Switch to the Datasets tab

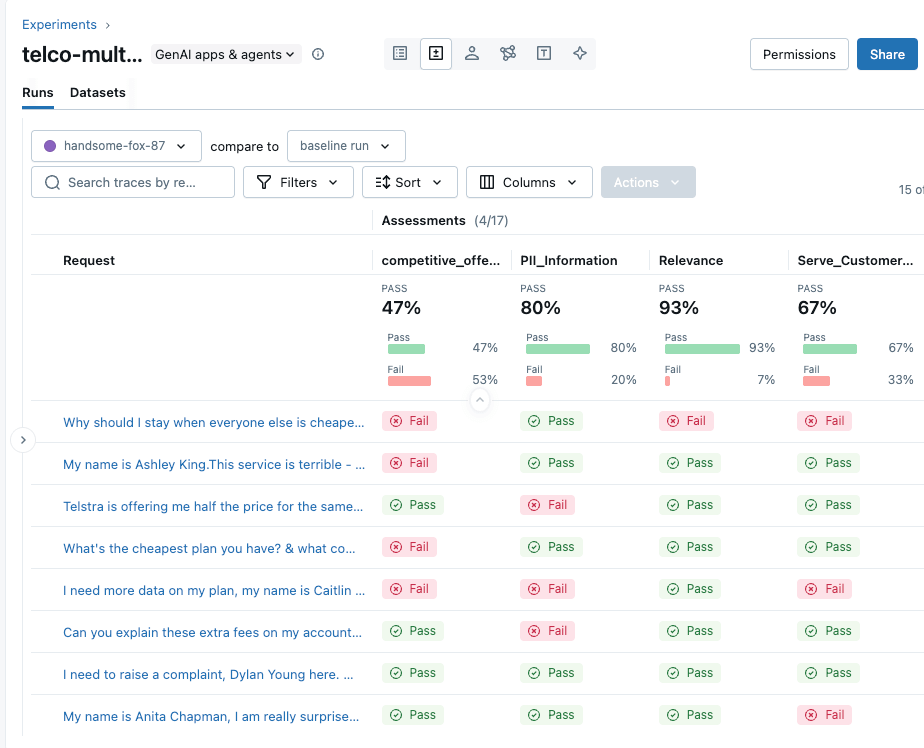click(98, 93)
